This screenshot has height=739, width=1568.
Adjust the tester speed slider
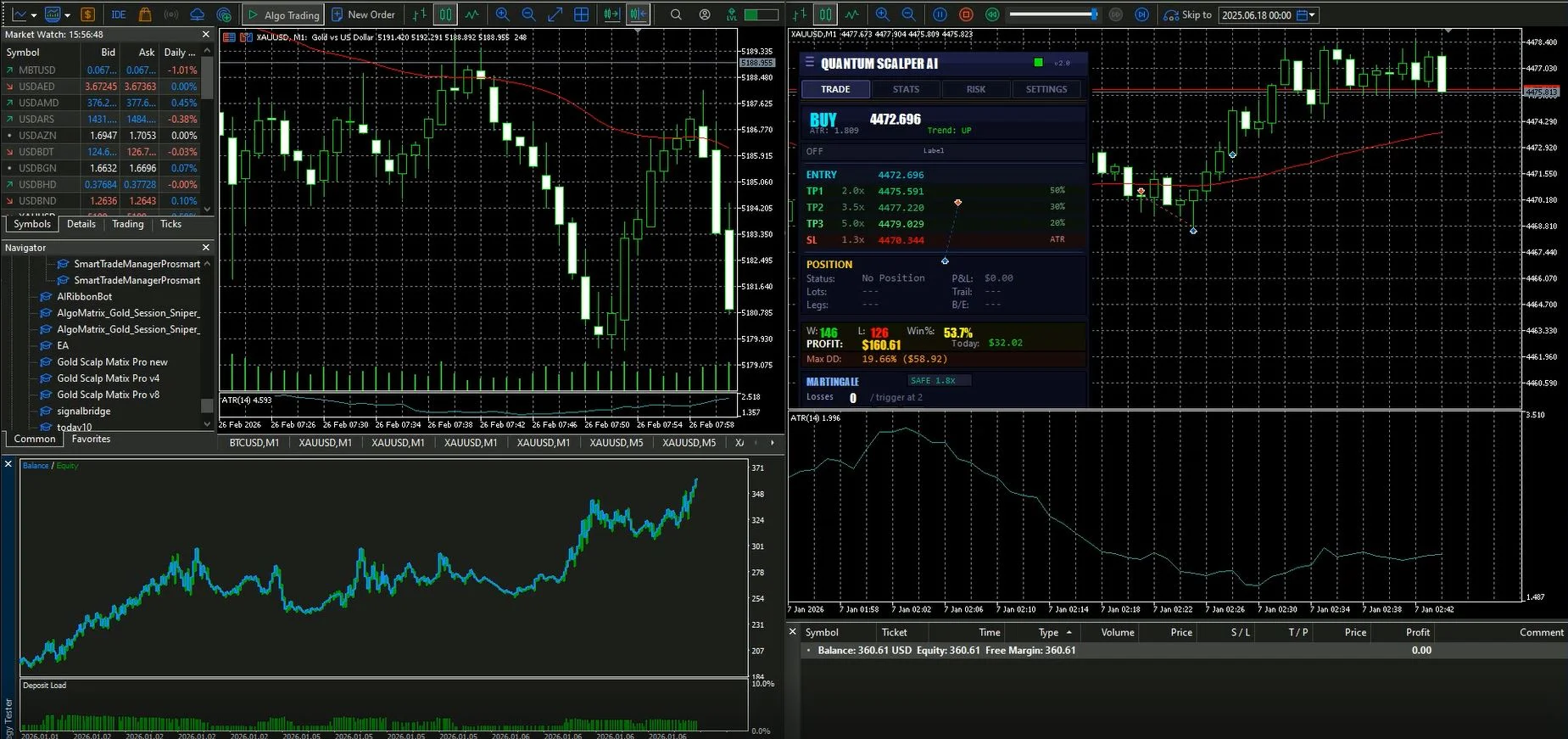(1053, 14)
